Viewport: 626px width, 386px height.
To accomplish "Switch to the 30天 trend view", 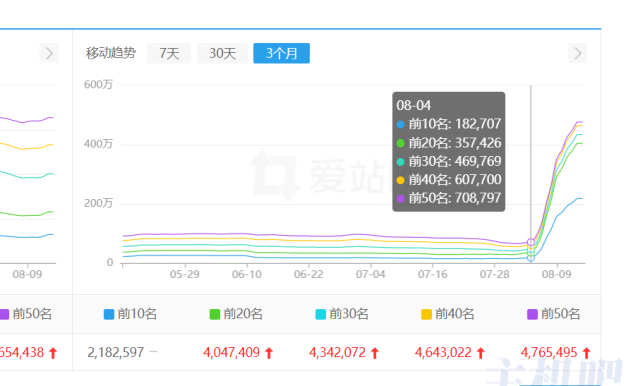I will 222,53.
